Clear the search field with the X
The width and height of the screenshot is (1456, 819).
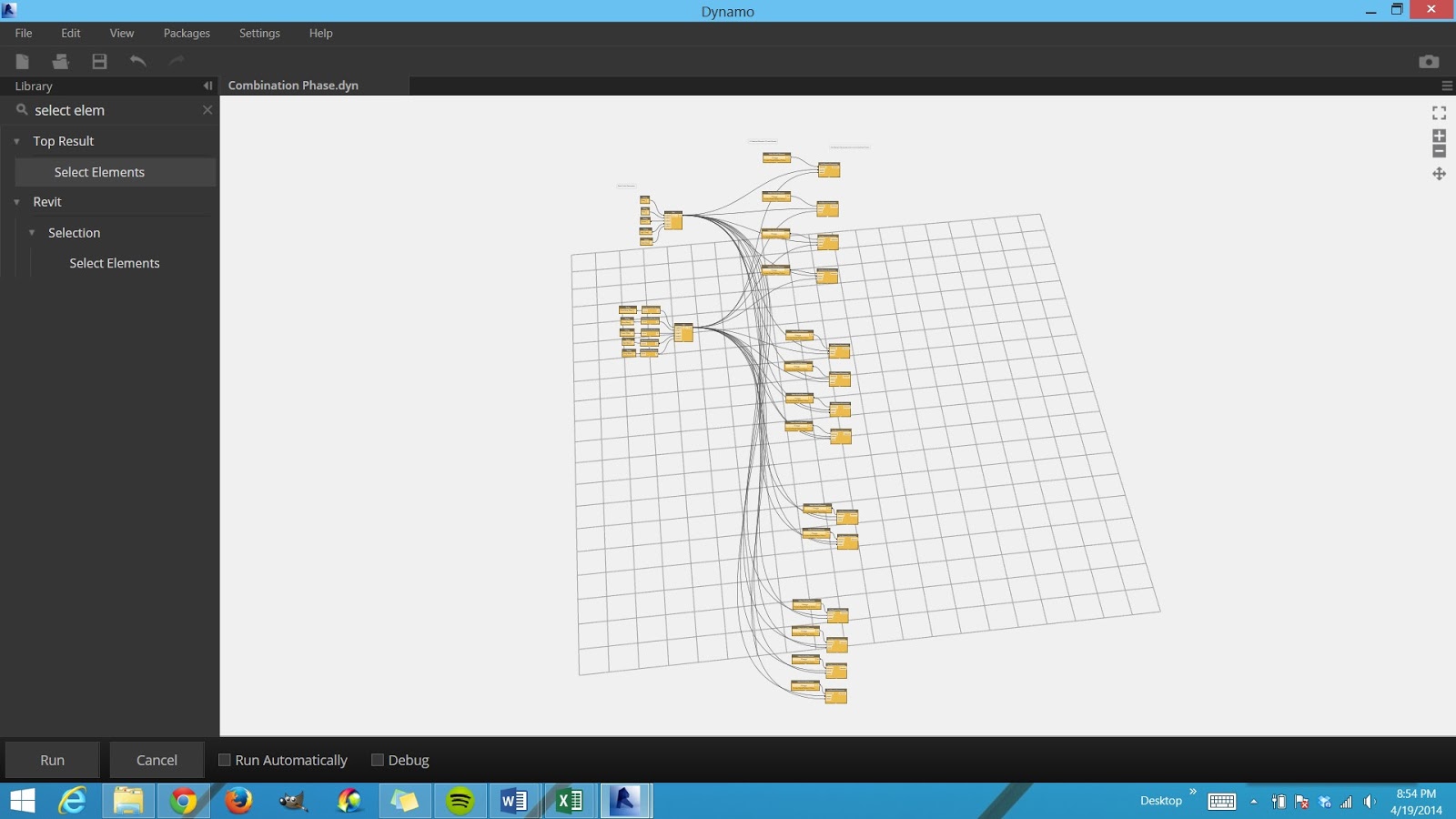click(x=207, y=110)
